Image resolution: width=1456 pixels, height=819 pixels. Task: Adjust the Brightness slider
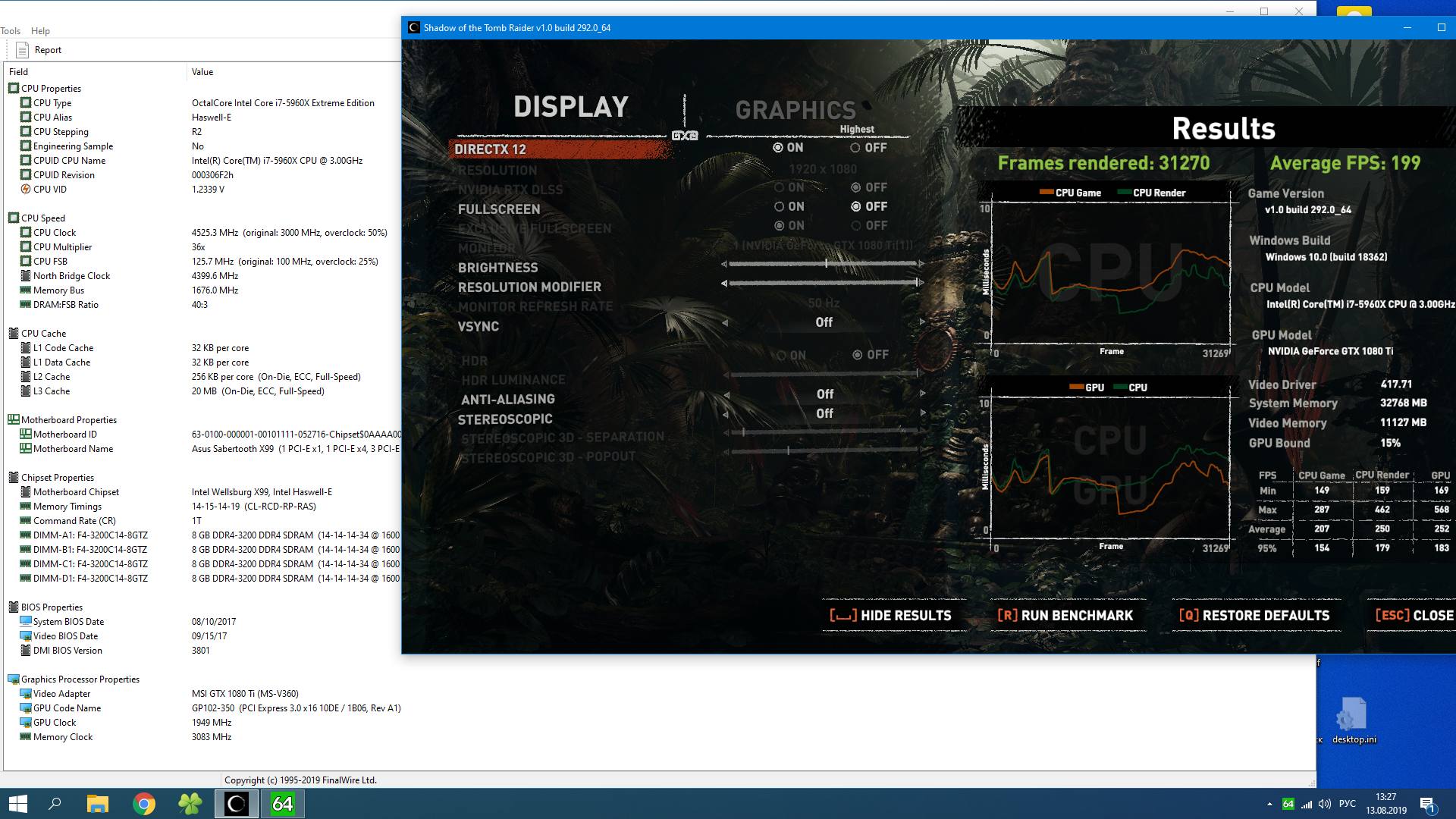pos(825,264)
